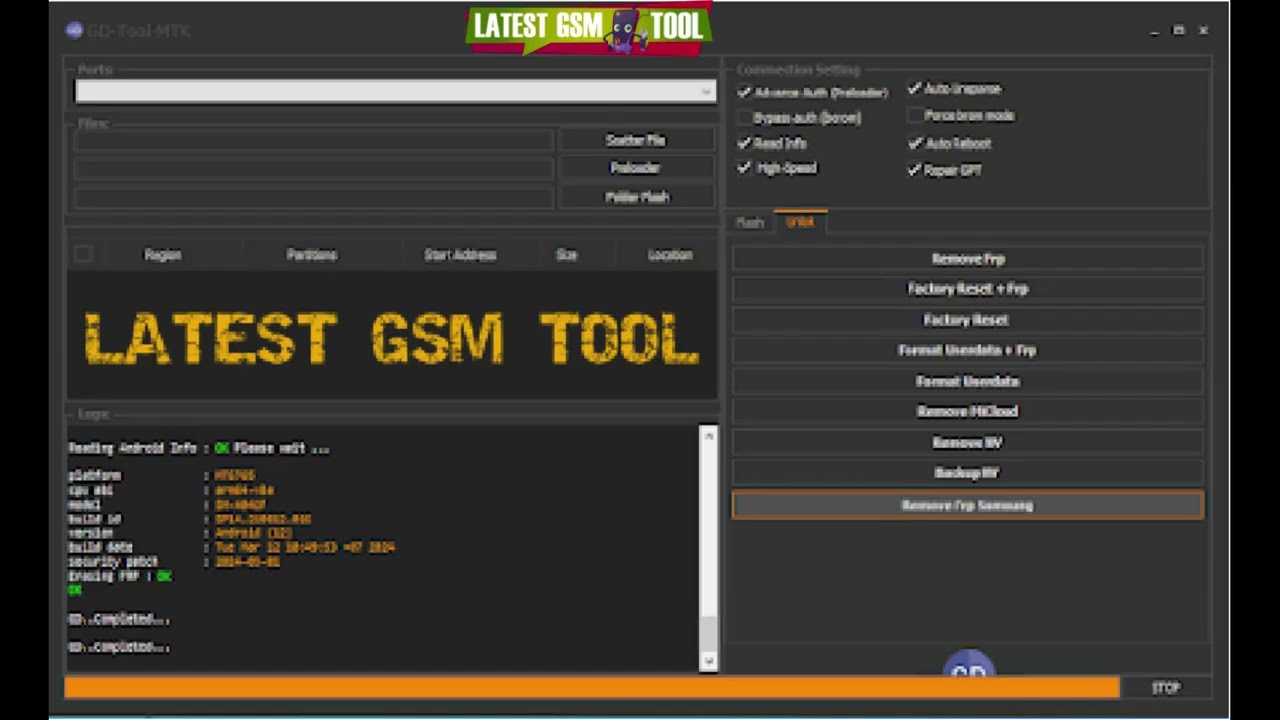The height and width of the screenshot is (720, 1280).
Task: Click the 'security patch' log line
Action: 174,562
